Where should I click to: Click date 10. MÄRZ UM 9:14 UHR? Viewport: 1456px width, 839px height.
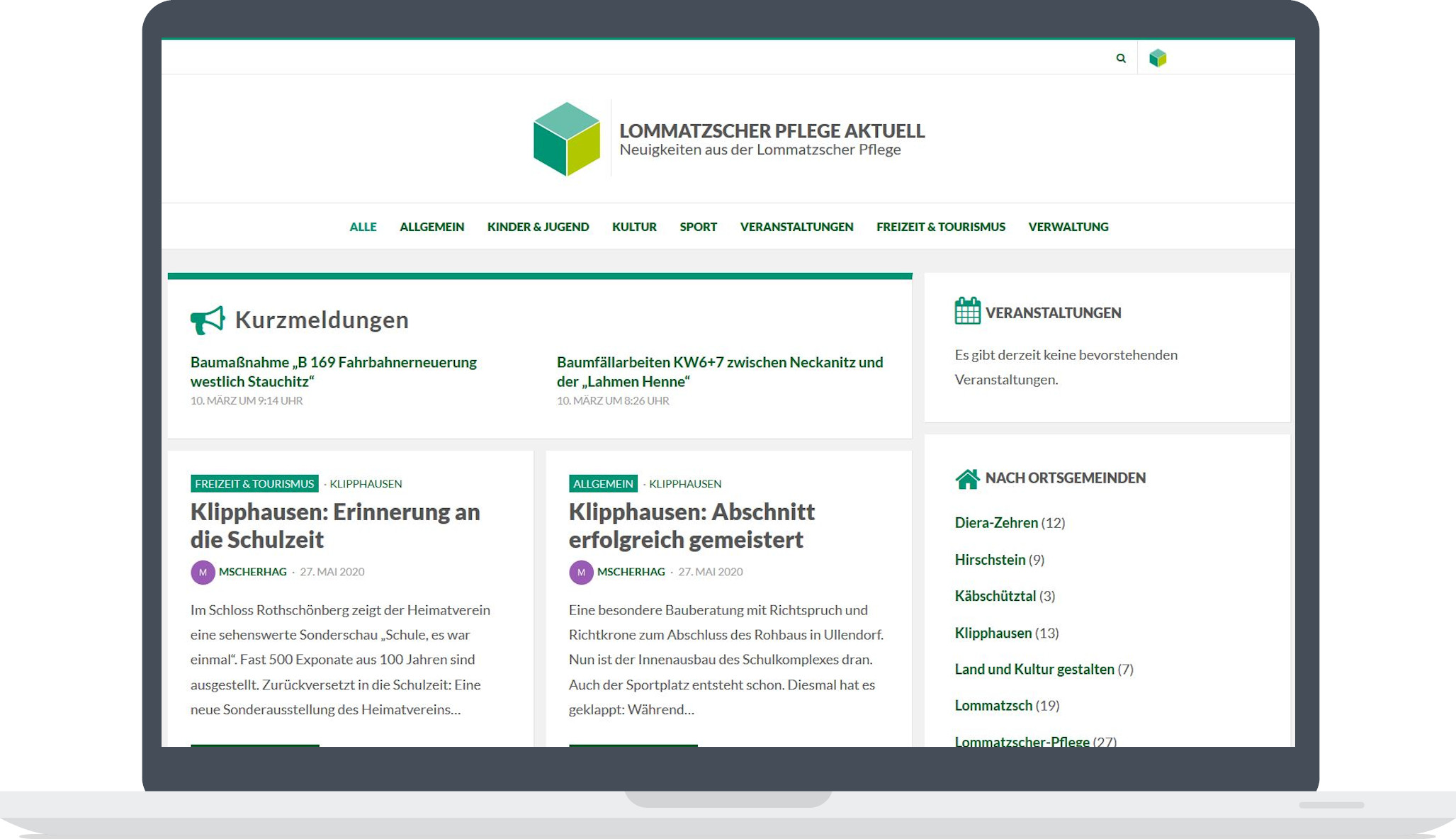247,401
